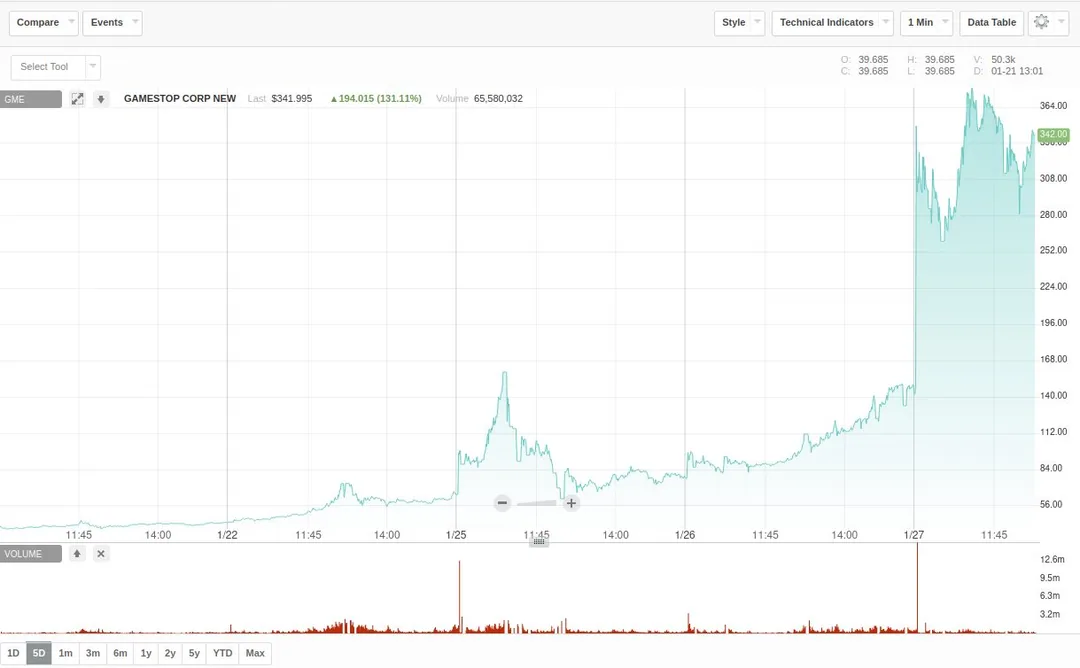
Task: Expand the Events dropdown
Action: [112, 23]
